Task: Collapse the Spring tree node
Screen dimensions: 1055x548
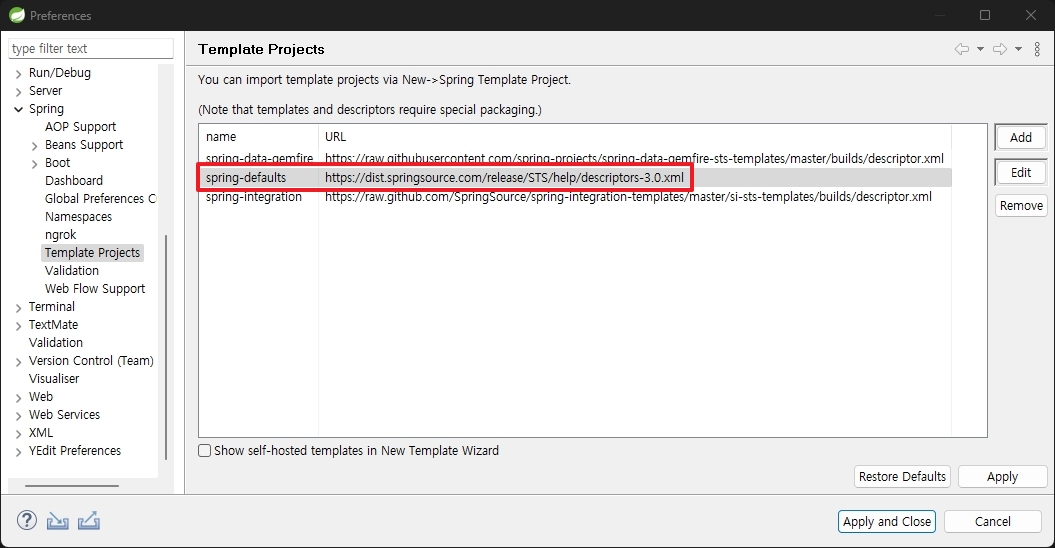Action: (19, 109)
